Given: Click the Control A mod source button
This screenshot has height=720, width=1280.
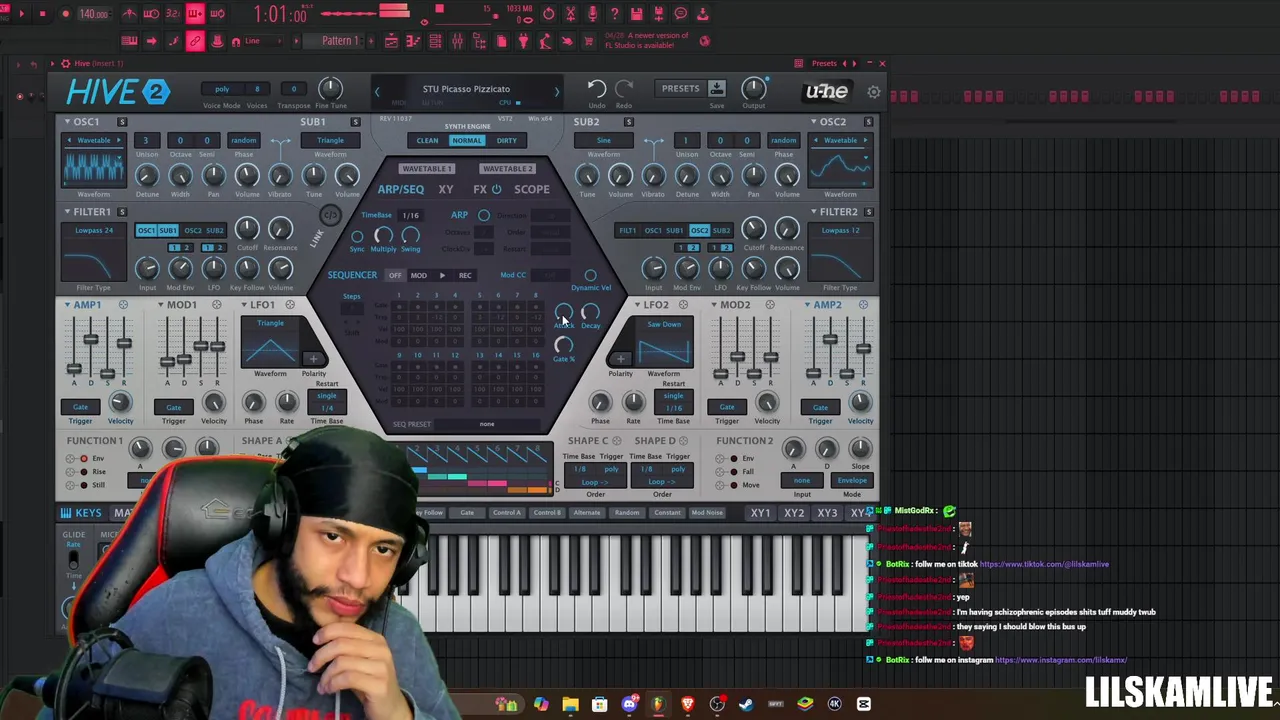Looking at the screenshot, I should [506, 513].
